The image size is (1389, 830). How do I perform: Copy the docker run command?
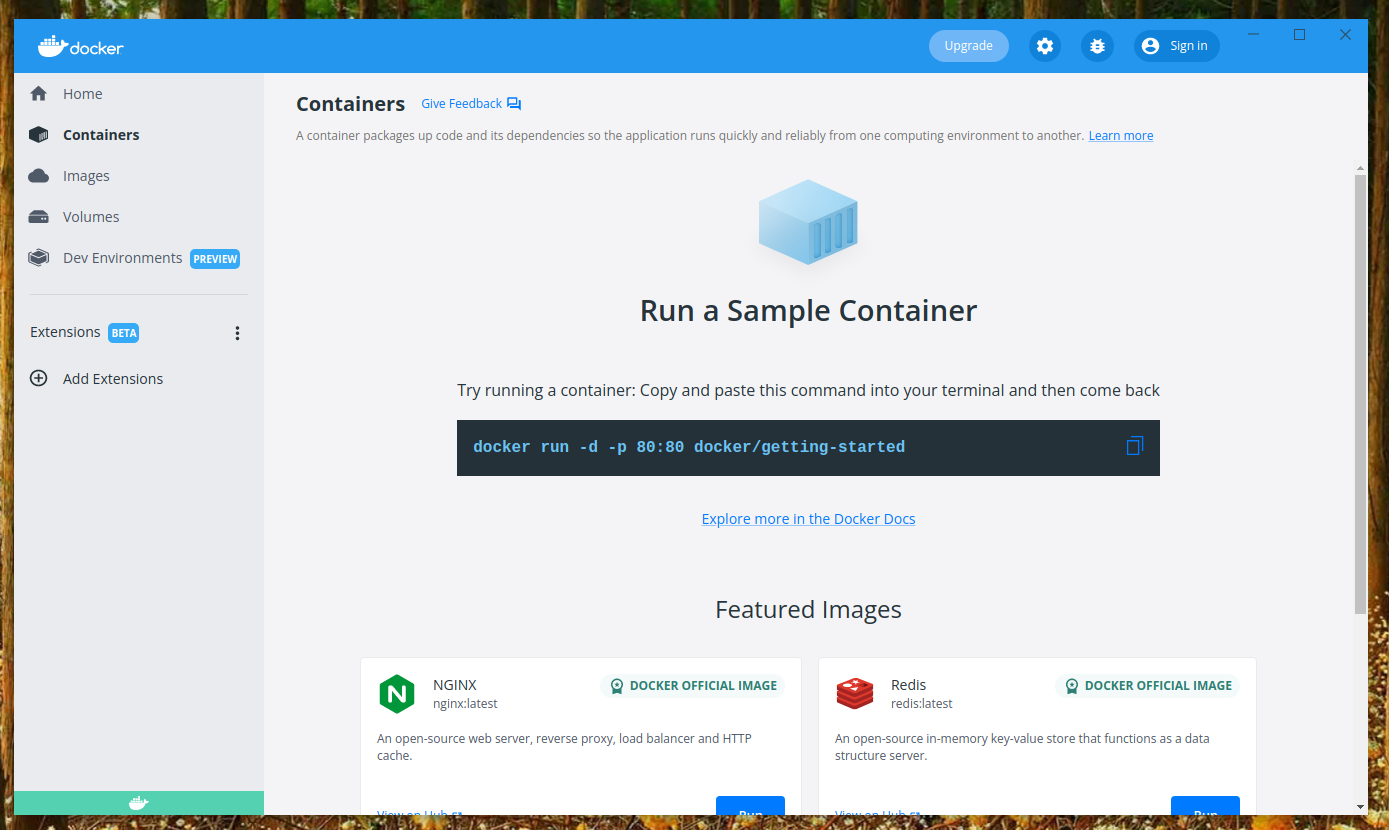(1134, 446)
